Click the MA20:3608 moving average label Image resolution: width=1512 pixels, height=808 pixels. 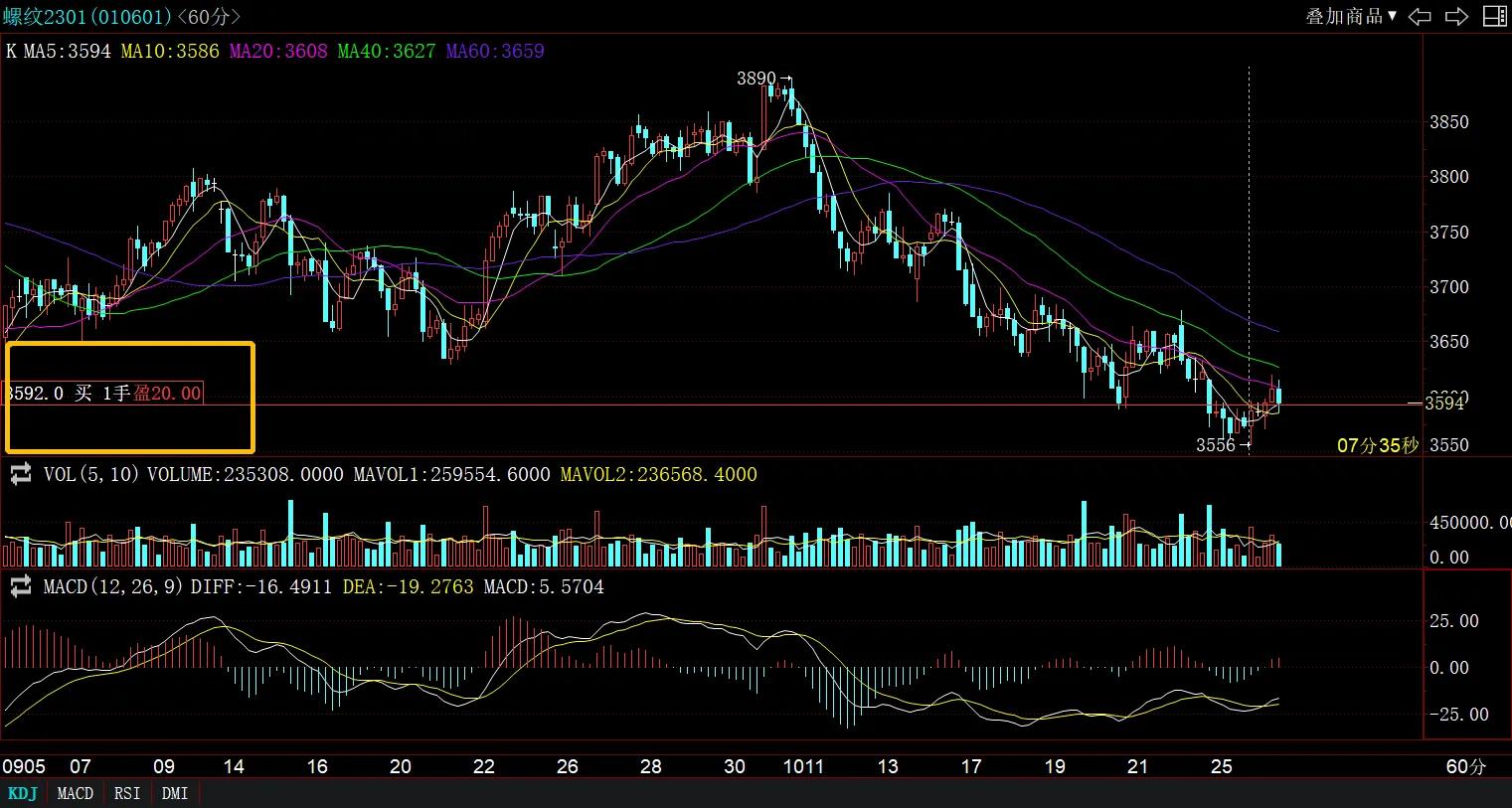(278, 51)
